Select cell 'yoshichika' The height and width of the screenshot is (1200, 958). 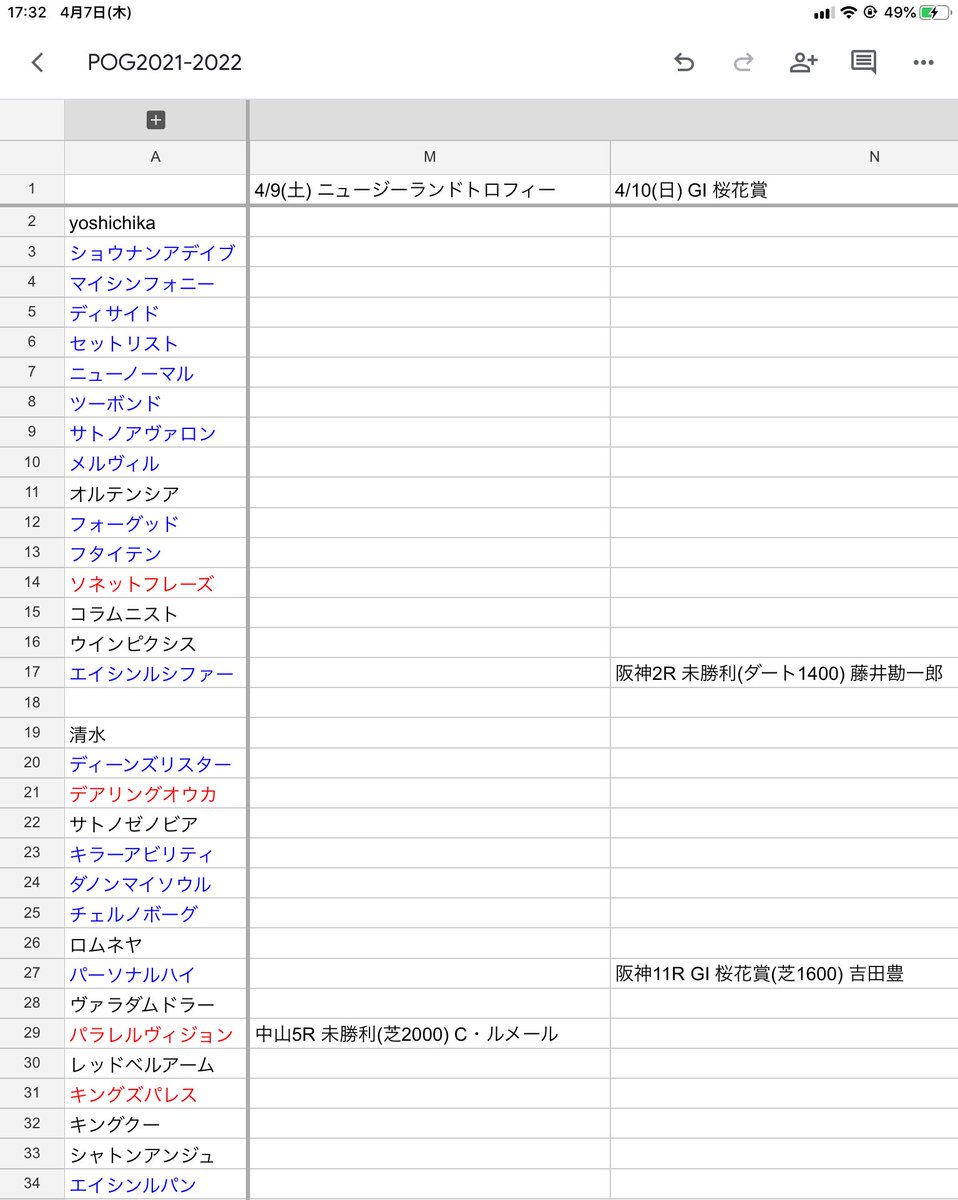tap(155, 222)
